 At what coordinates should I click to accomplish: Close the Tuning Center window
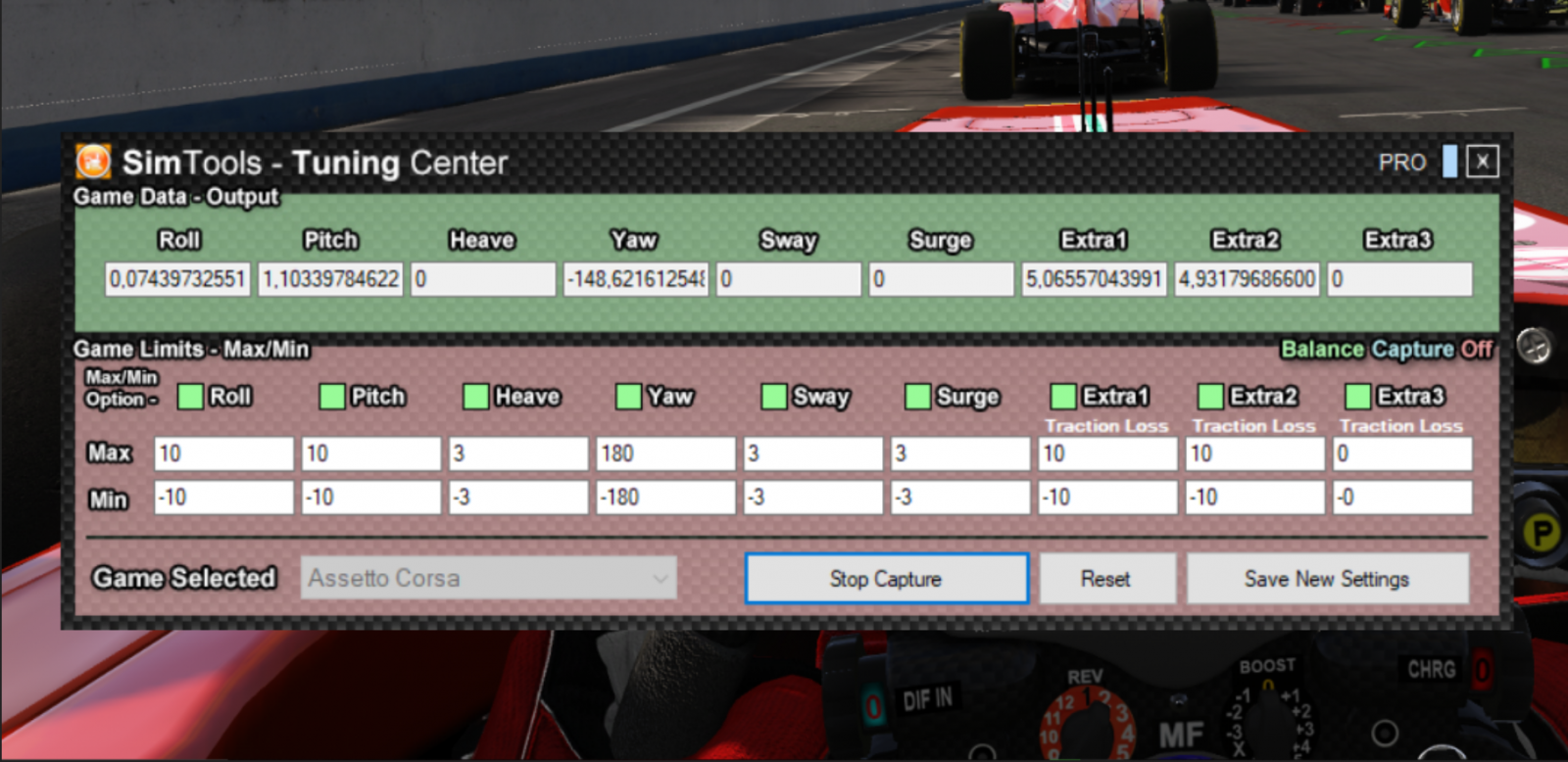(x=1483, y=162)
